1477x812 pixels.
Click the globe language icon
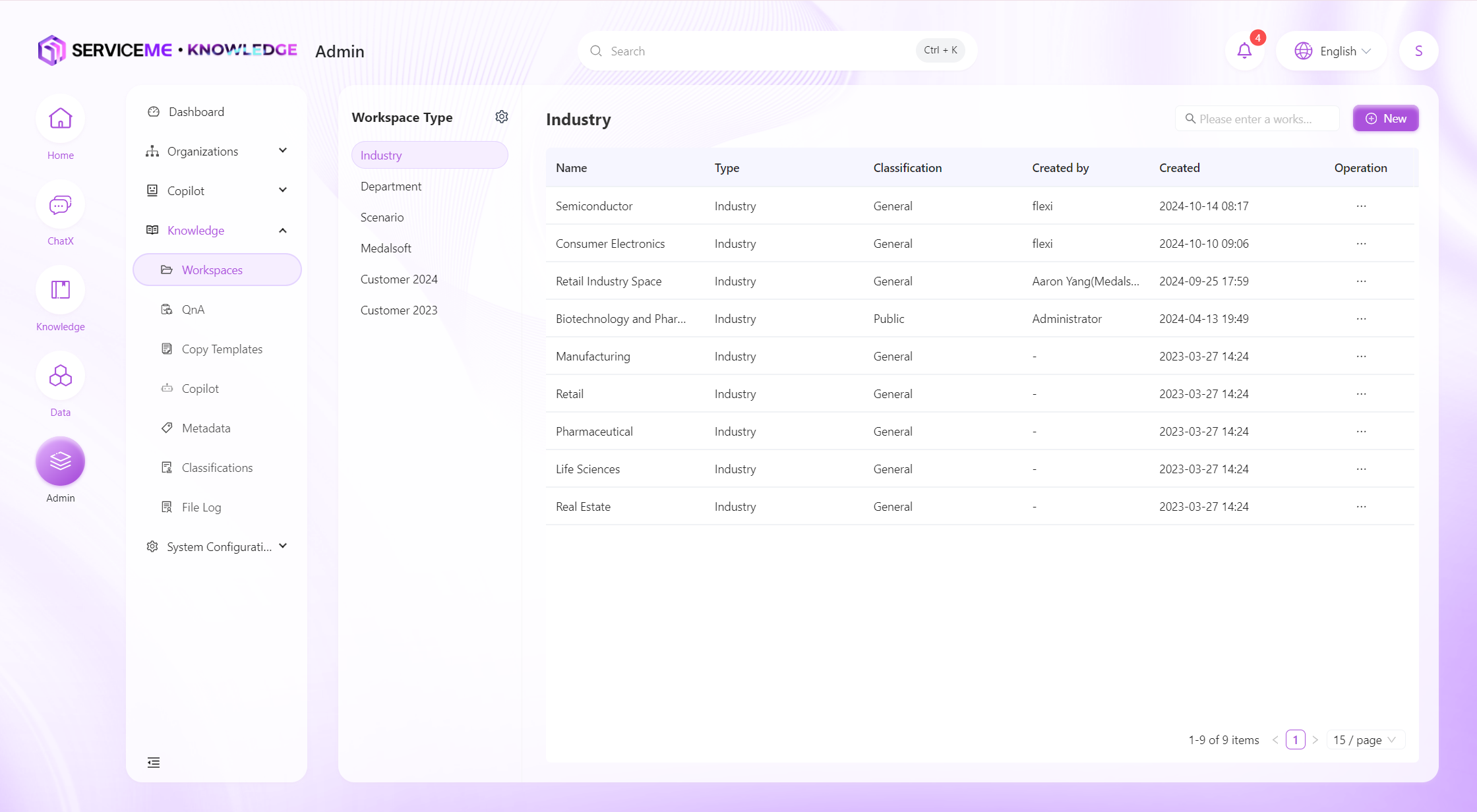point(1303,51)
